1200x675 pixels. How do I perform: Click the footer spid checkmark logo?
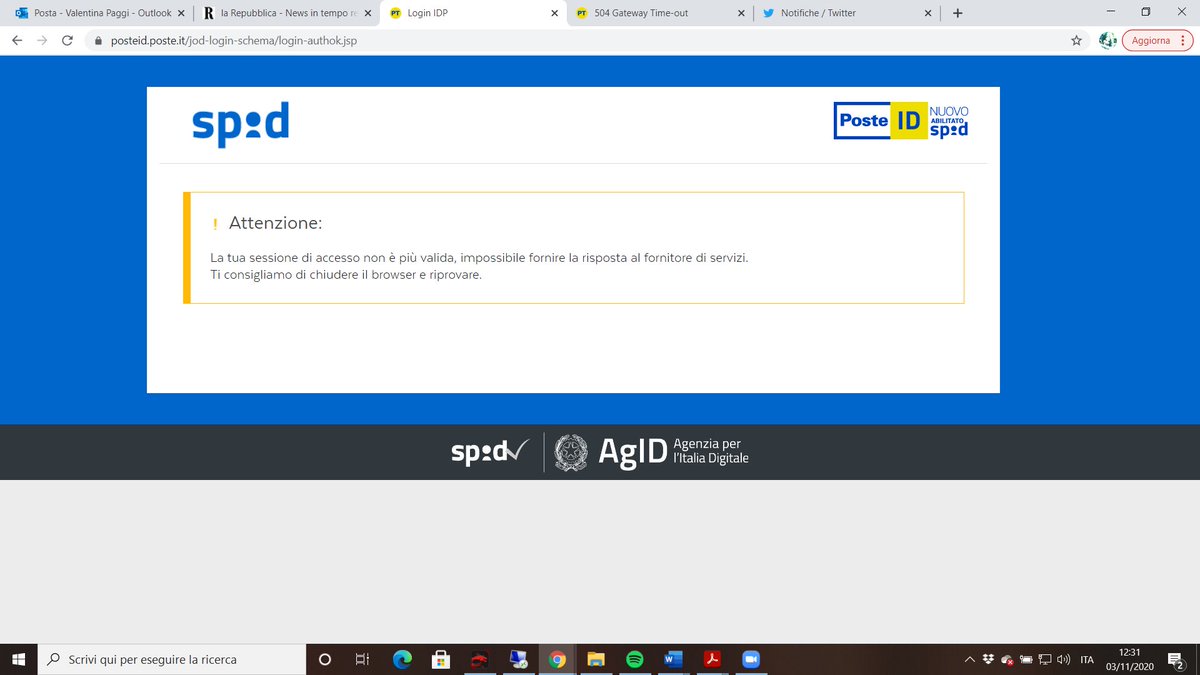pos(488,453)
